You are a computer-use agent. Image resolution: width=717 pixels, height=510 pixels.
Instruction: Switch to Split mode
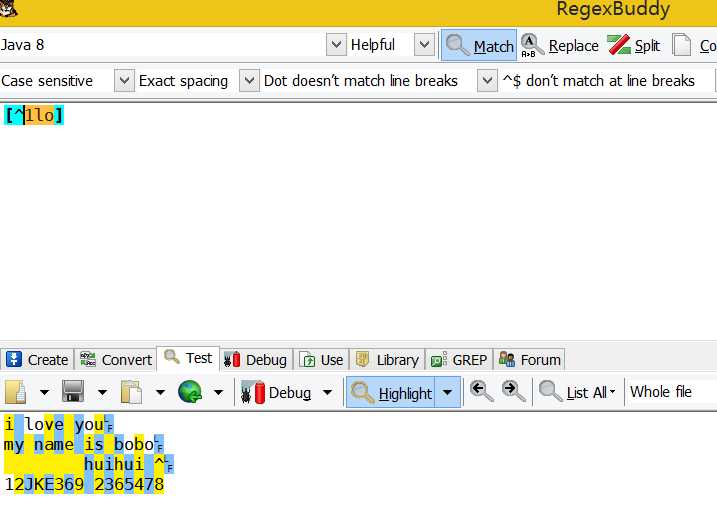634,45
